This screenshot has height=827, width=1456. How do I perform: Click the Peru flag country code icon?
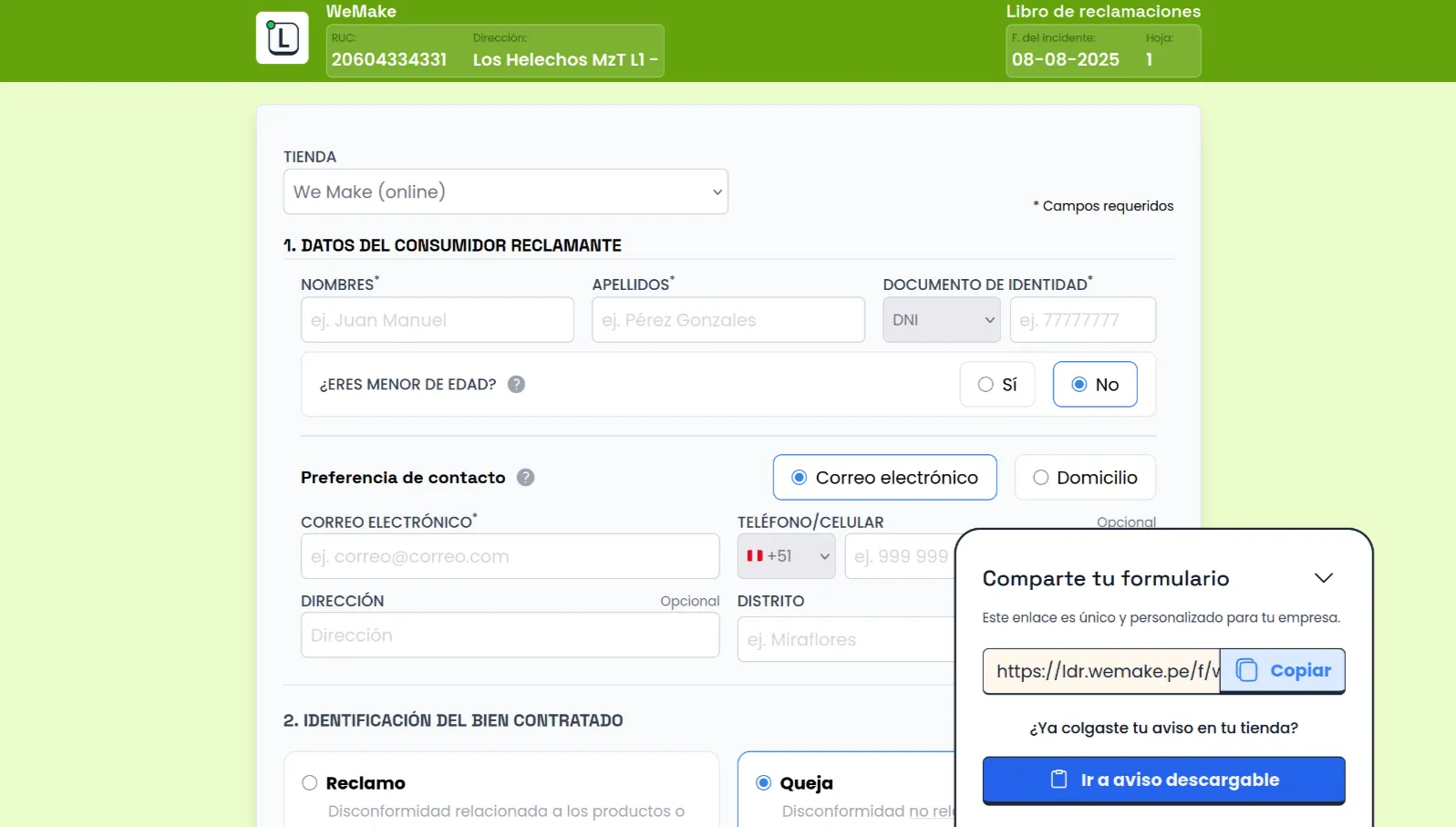[x=755, y=556]
